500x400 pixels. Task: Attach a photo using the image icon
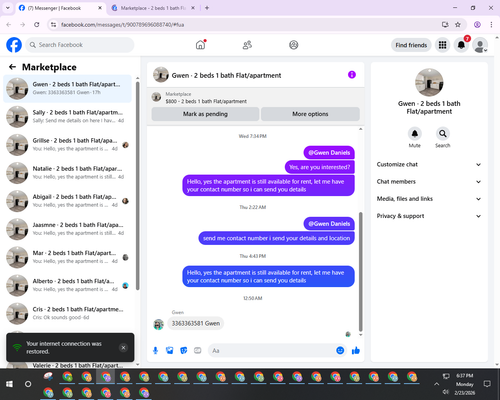click(x=170, y=350)
